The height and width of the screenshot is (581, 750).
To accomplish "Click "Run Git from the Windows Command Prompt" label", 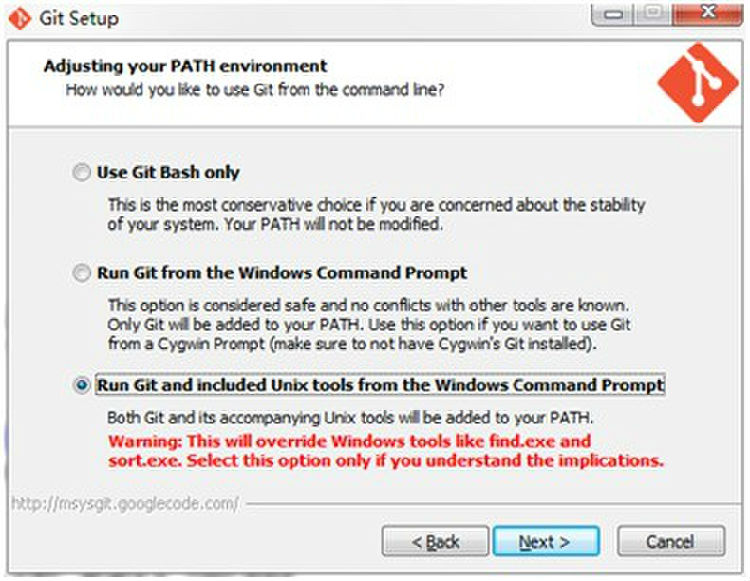I will click(282, 273).
